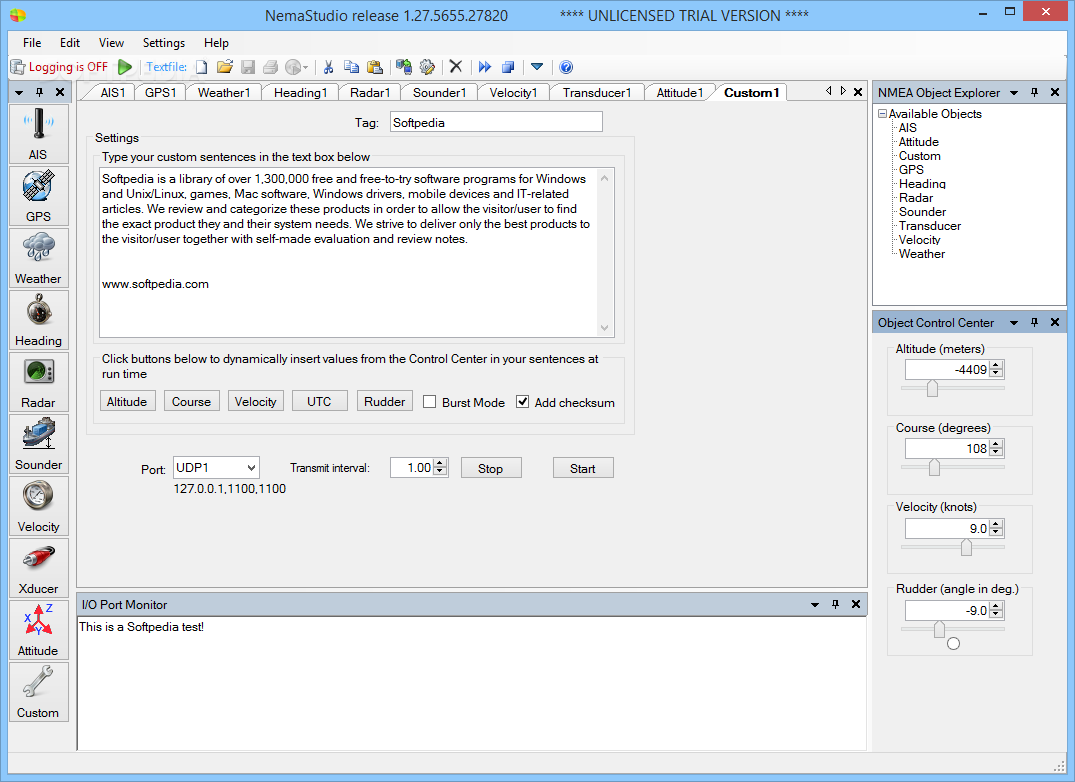Click the Start transmit button
Image resolution: width=1075 pixels, height=782 pixels.
tap(583, 468)
